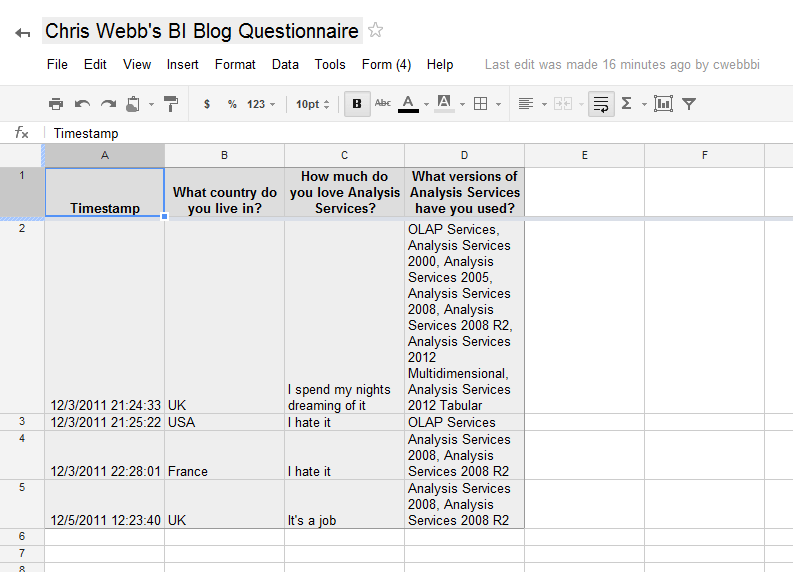Open the Form (4) menu
Image resolution: width=793 pixels, height=572 pixels.
click(386, 65)
